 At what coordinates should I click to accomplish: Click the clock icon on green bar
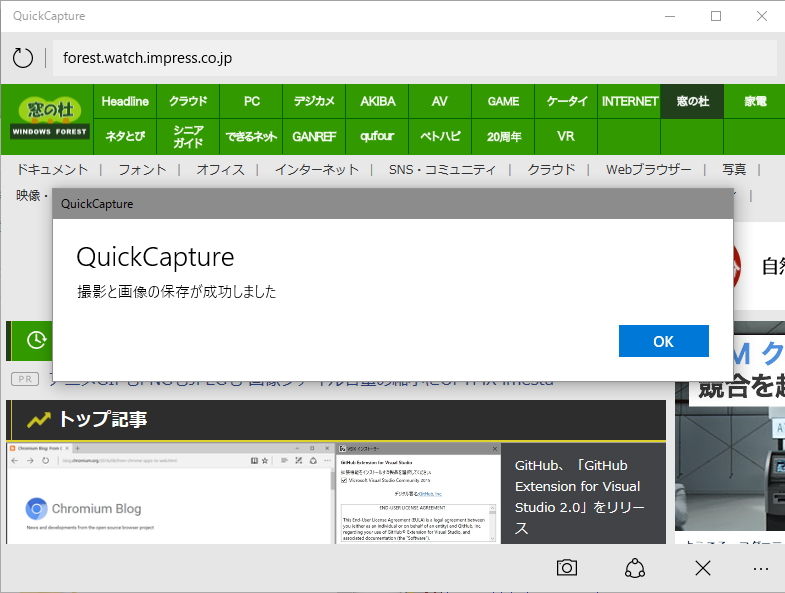coord(36,340)
